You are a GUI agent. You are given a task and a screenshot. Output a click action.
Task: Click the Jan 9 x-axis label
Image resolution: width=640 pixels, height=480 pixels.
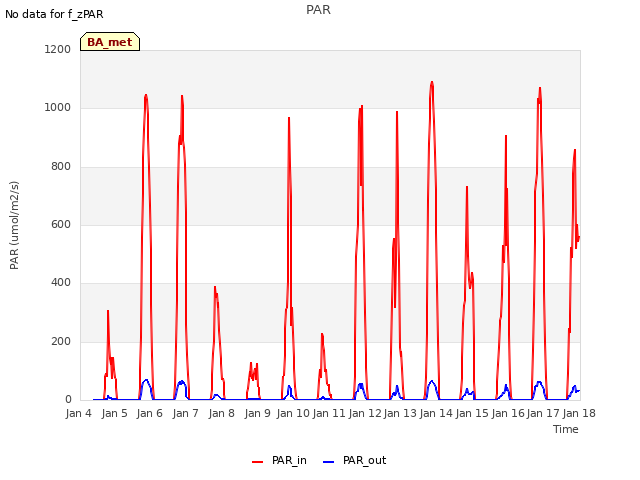tap(258, 413)
